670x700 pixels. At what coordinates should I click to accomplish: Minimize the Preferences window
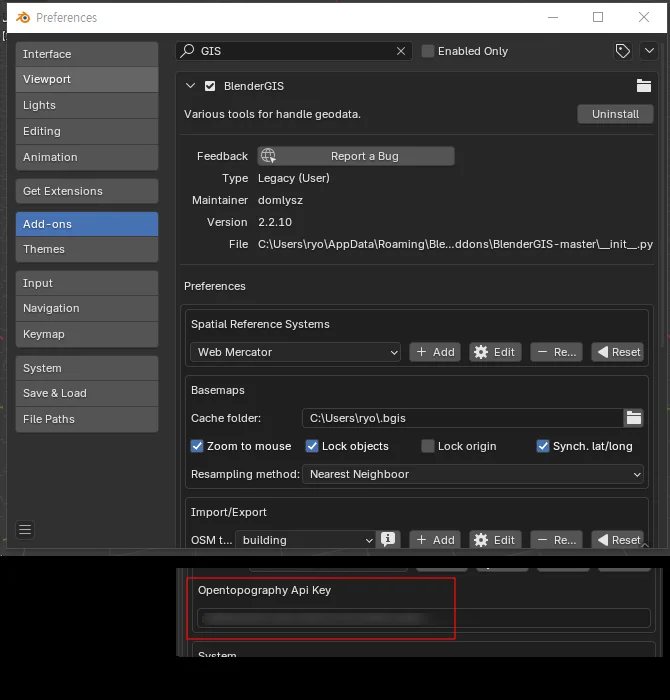[553, 17]
